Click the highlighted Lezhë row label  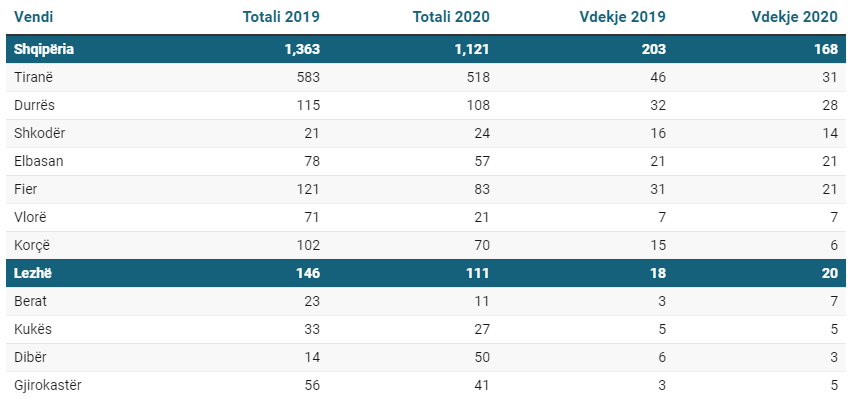[32, 273]
